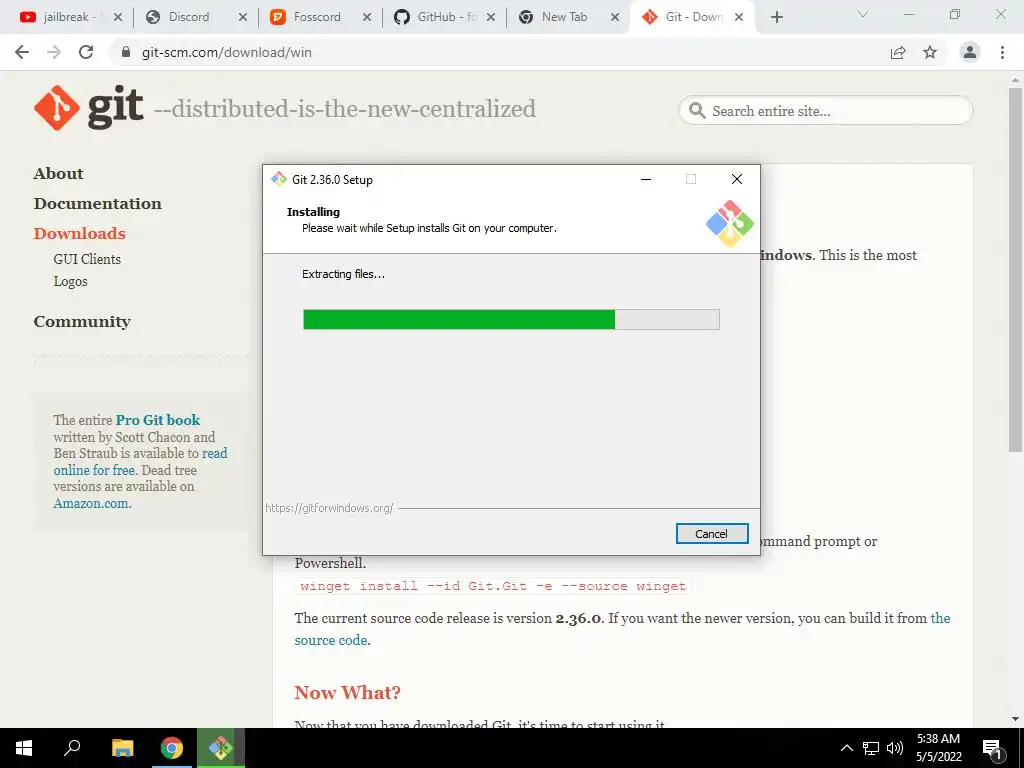Screen dimensions: 1024x768
Task: View site security lock information
Action: point(126,52)
